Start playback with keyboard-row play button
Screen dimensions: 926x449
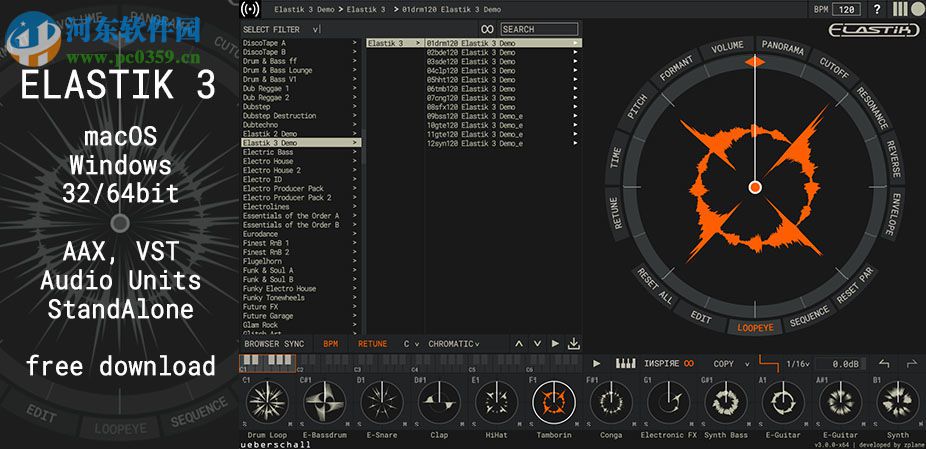pyautogui.click(x=596, y=364)
